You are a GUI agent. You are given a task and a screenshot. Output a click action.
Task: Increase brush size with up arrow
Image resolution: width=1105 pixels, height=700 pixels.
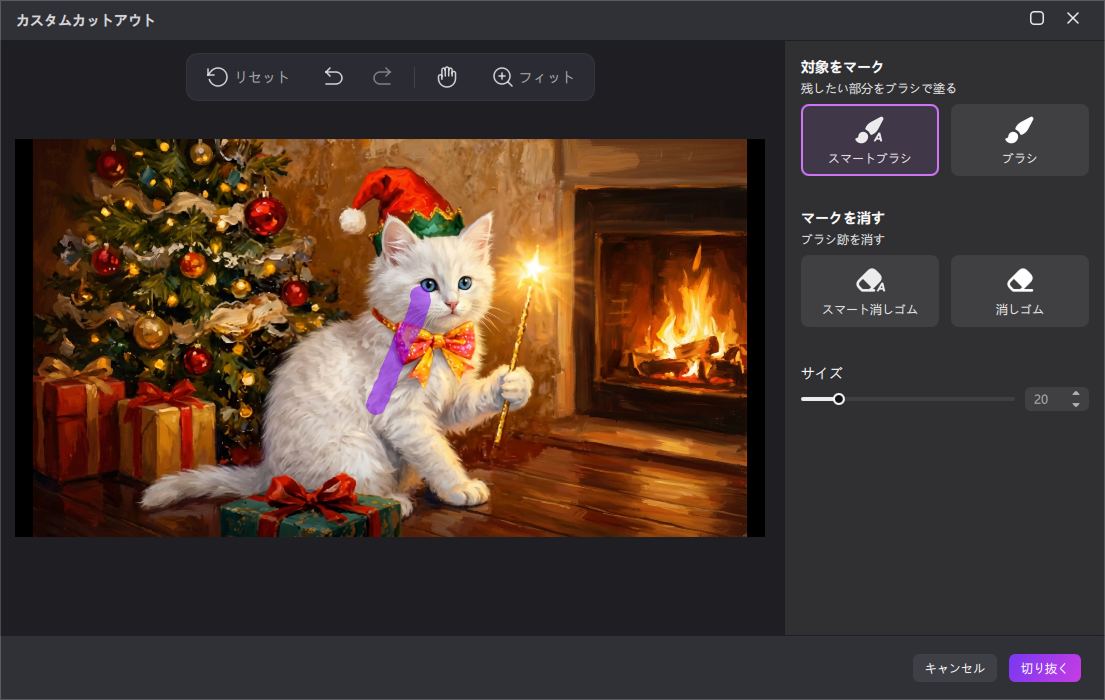[x=1076, y=393]
